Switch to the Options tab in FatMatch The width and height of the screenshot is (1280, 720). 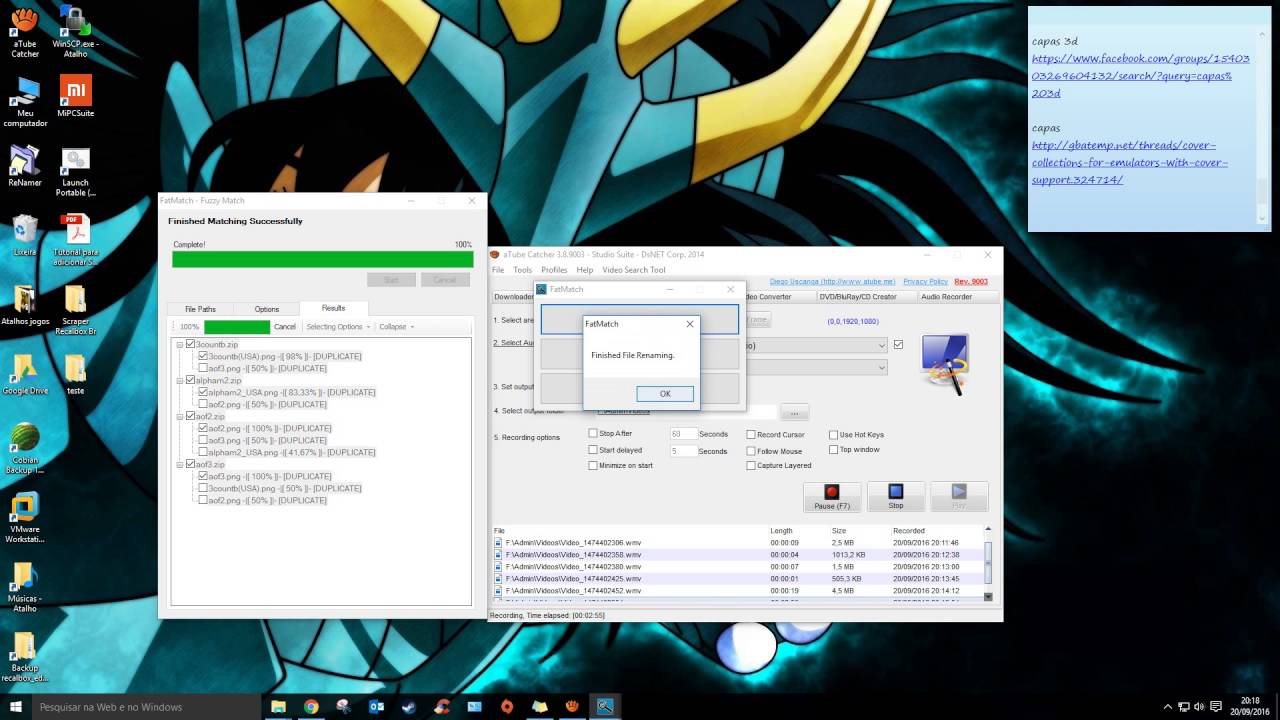266,309
